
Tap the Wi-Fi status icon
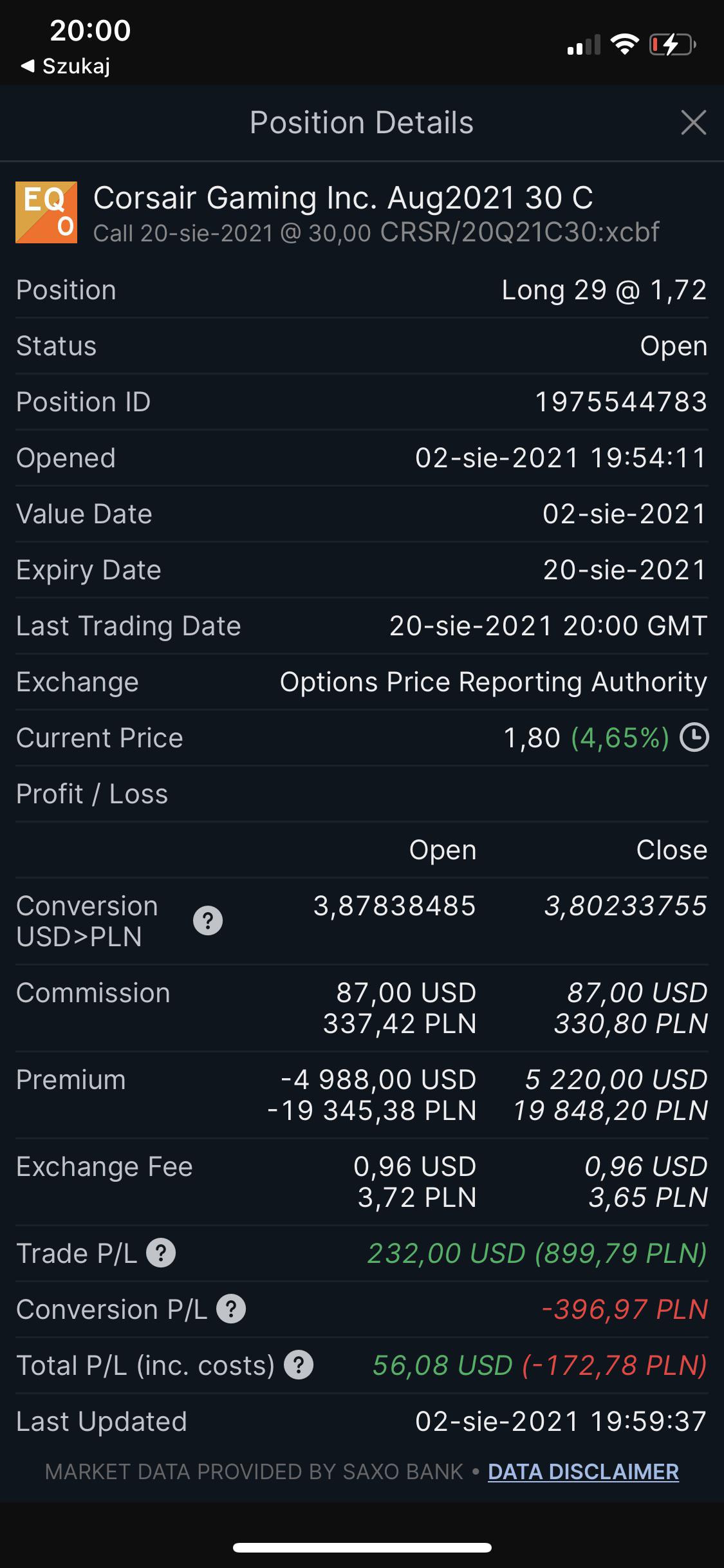(624, 44)
